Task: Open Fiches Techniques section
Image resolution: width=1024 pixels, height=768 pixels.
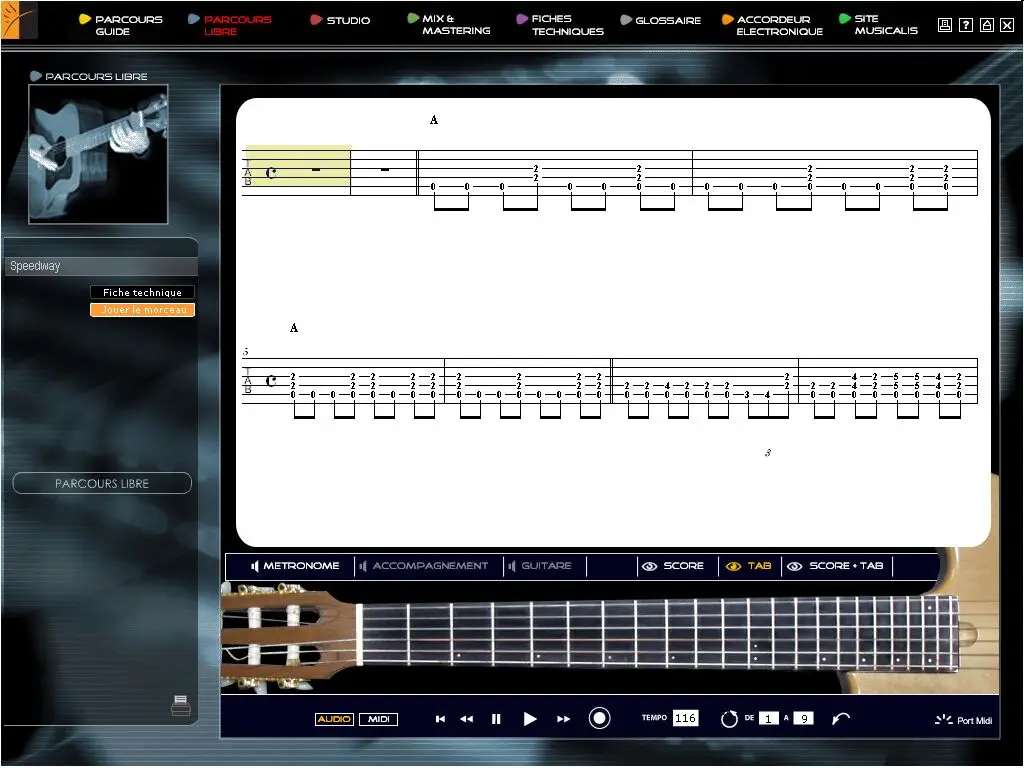Action: point(560,25)
